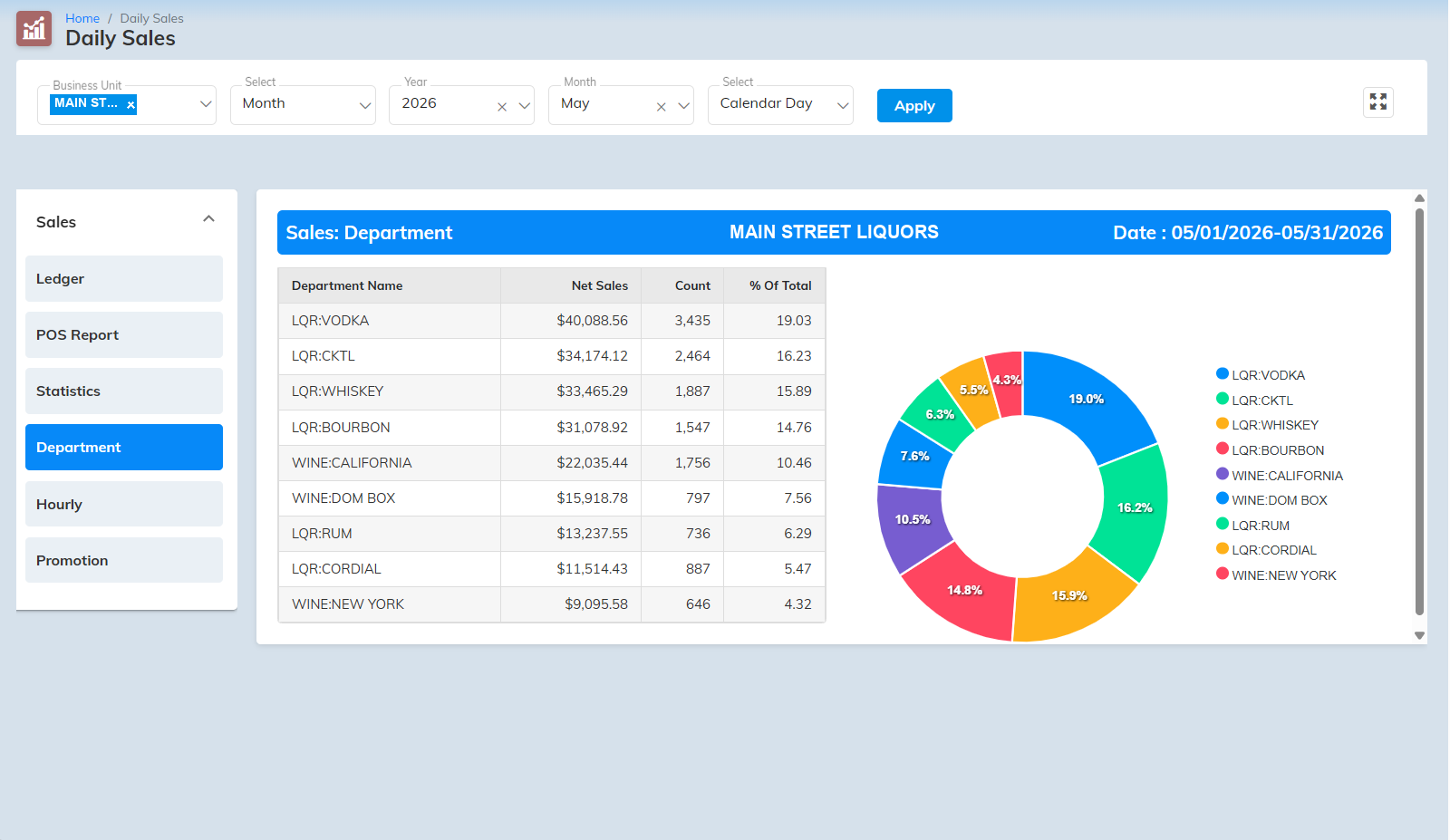Click the 19.0% blue donut slice
The width and height of the screenshot is (1450, 840).
tap(1086, 400)
